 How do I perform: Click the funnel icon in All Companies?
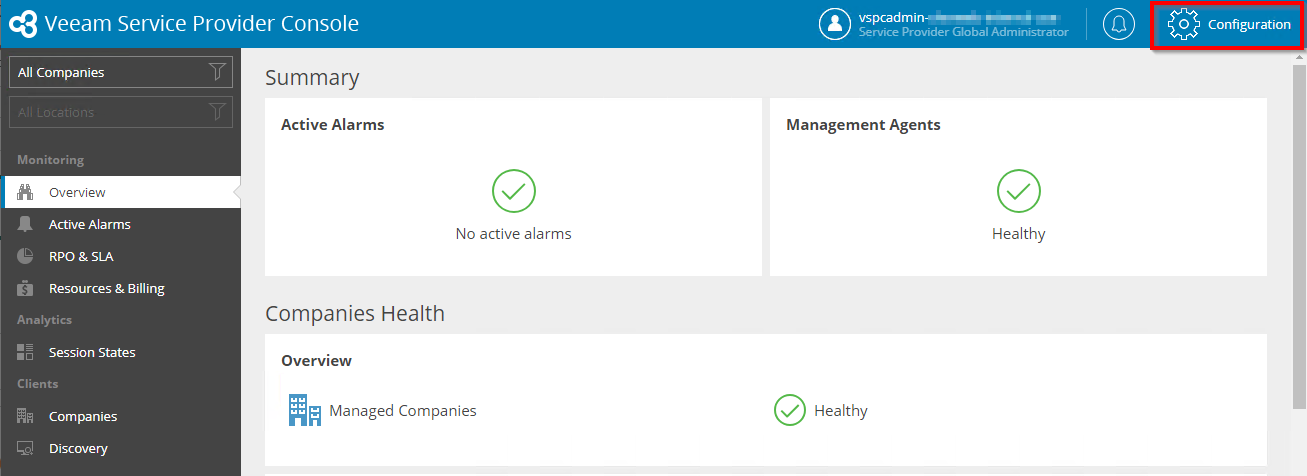217,72
